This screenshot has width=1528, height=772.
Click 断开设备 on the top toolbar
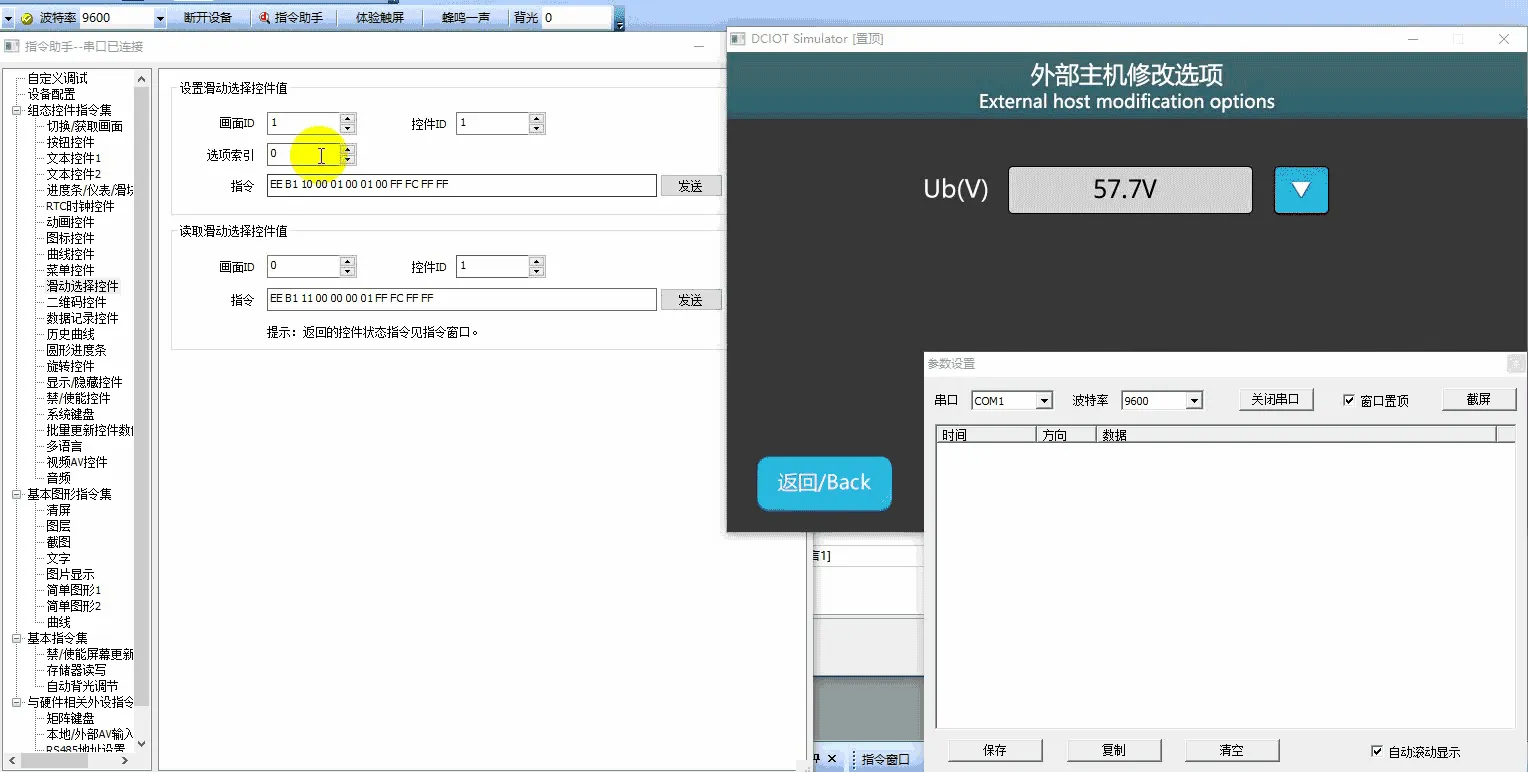tap(209, 16)
